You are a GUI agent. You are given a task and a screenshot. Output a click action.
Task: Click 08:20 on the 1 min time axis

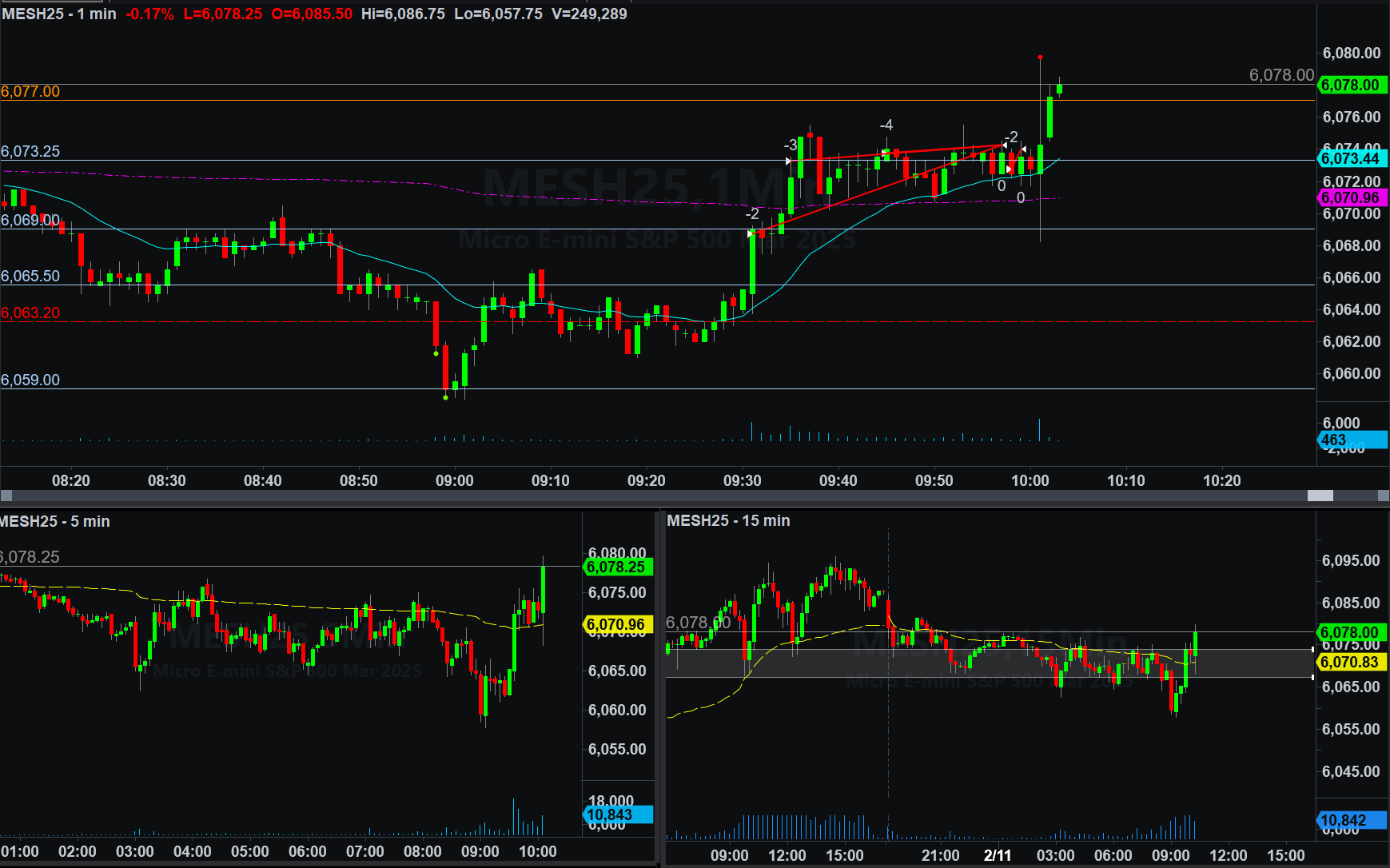click(71, 480)
